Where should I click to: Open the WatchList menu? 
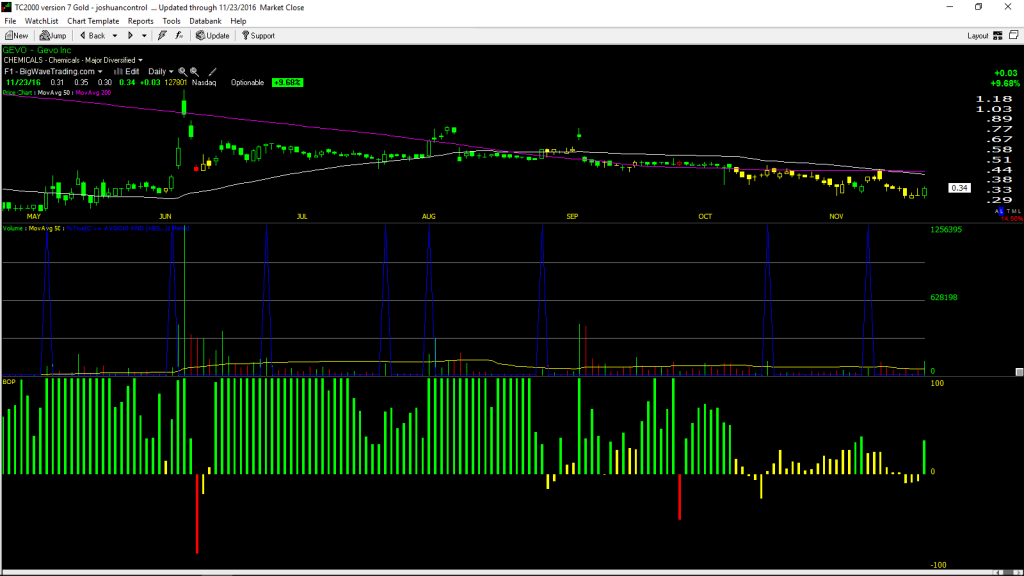[41, 21]
